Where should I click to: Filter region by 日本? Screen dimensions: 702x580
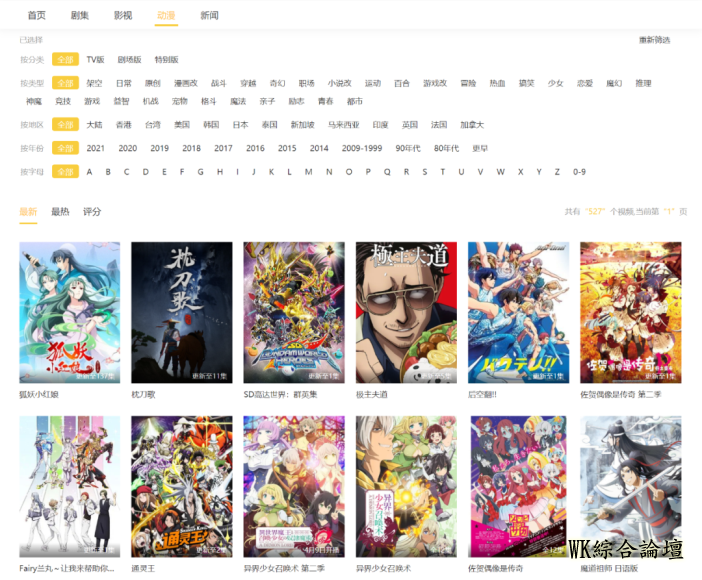click(240, 125)
